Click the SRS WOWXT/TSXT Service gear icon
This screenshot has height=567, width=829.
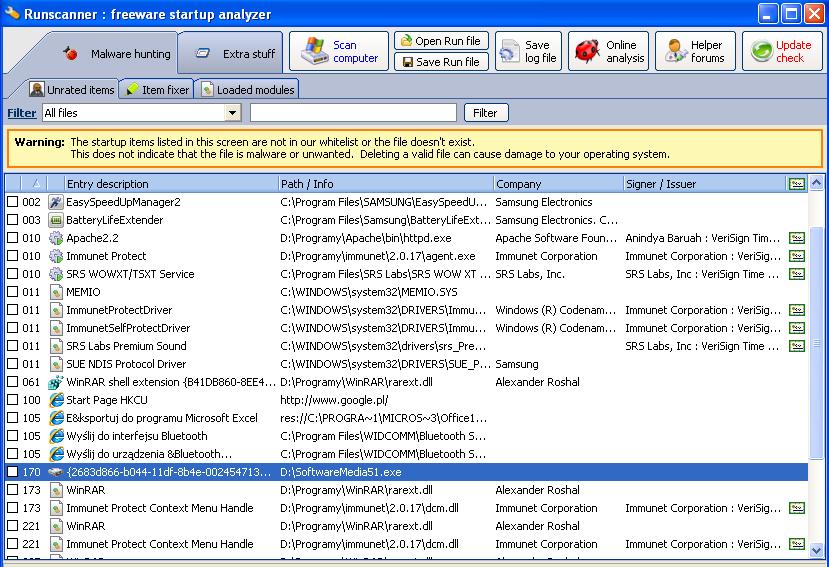[x=56, y=274]
